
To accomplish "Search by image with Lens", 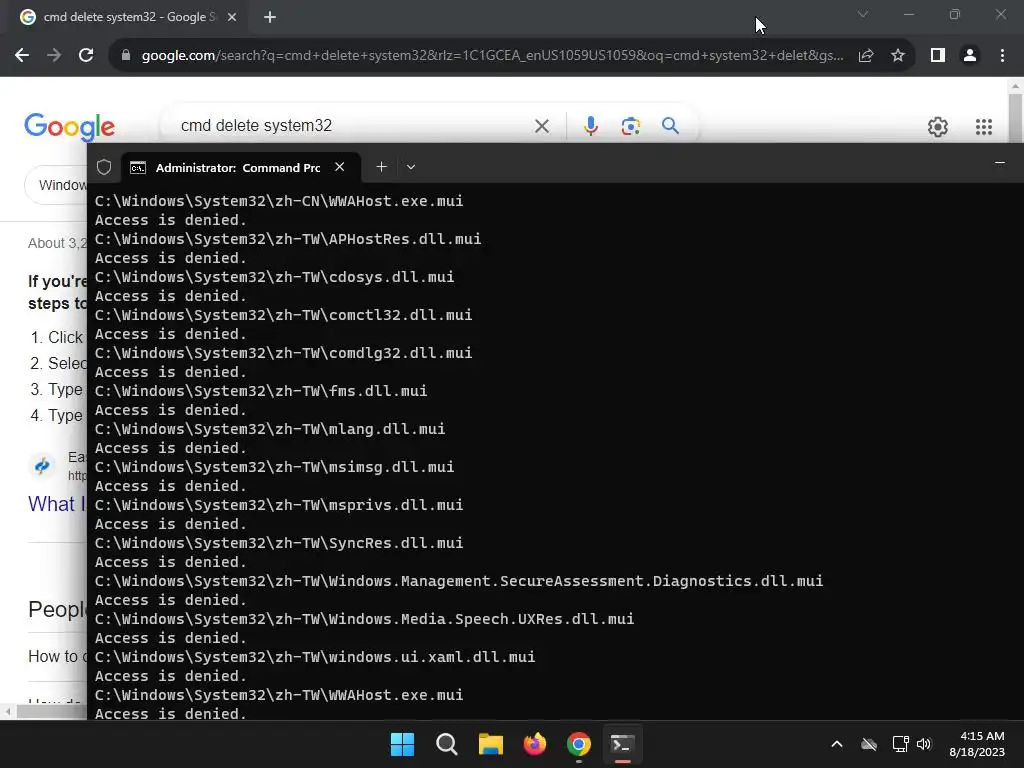I will pyautogui.click(x=630, y=126).
